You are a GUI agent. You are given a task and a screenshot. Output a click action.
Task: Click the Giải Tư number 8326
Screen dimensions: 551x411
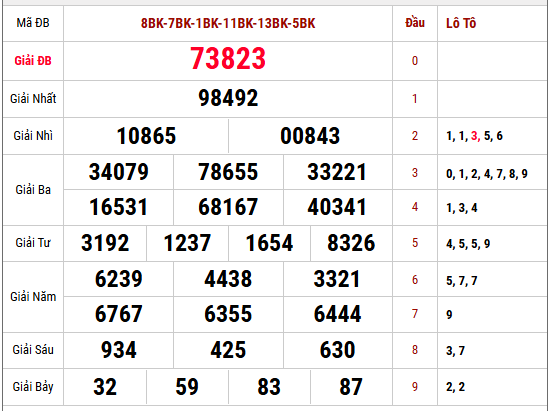(x=351, y=243)
